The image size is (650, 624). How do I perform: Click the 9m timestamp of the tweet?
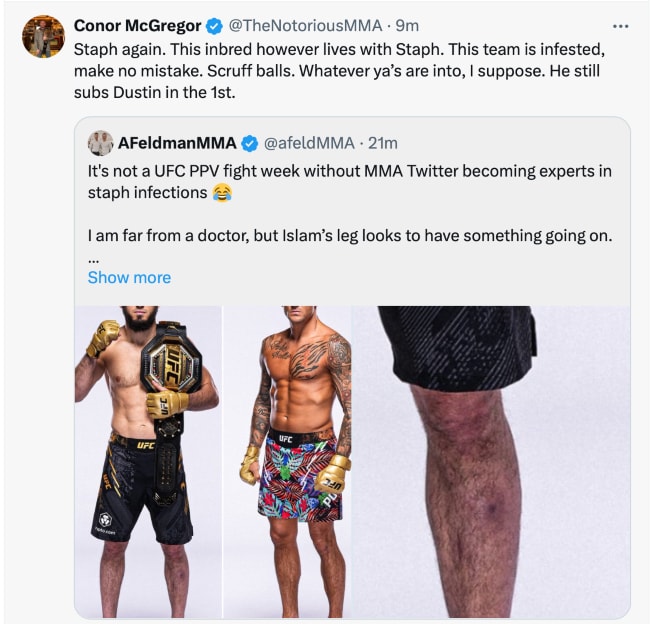tap(407, 26)
